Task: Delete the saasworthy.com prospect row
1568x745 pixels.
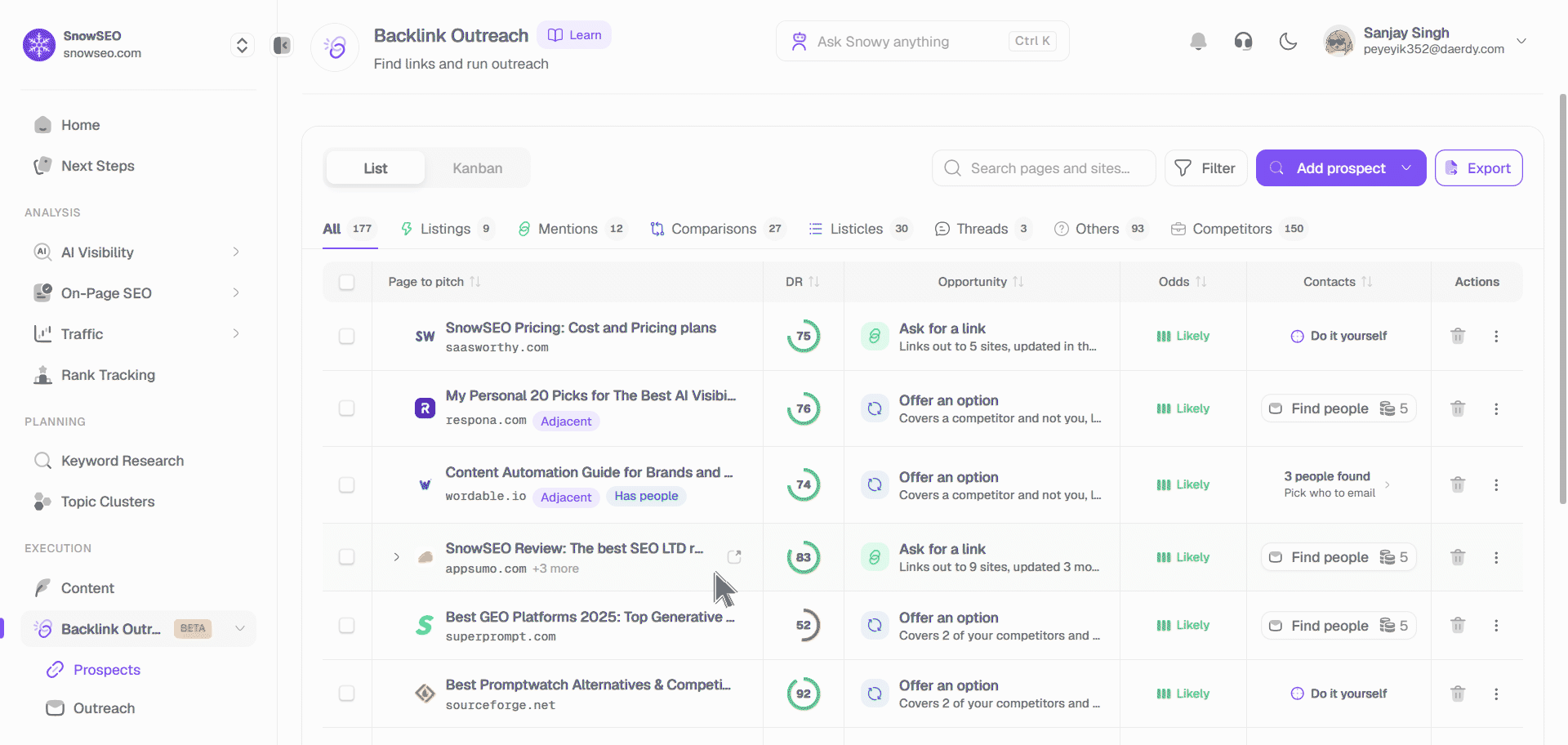Action: coord(1458,336)
